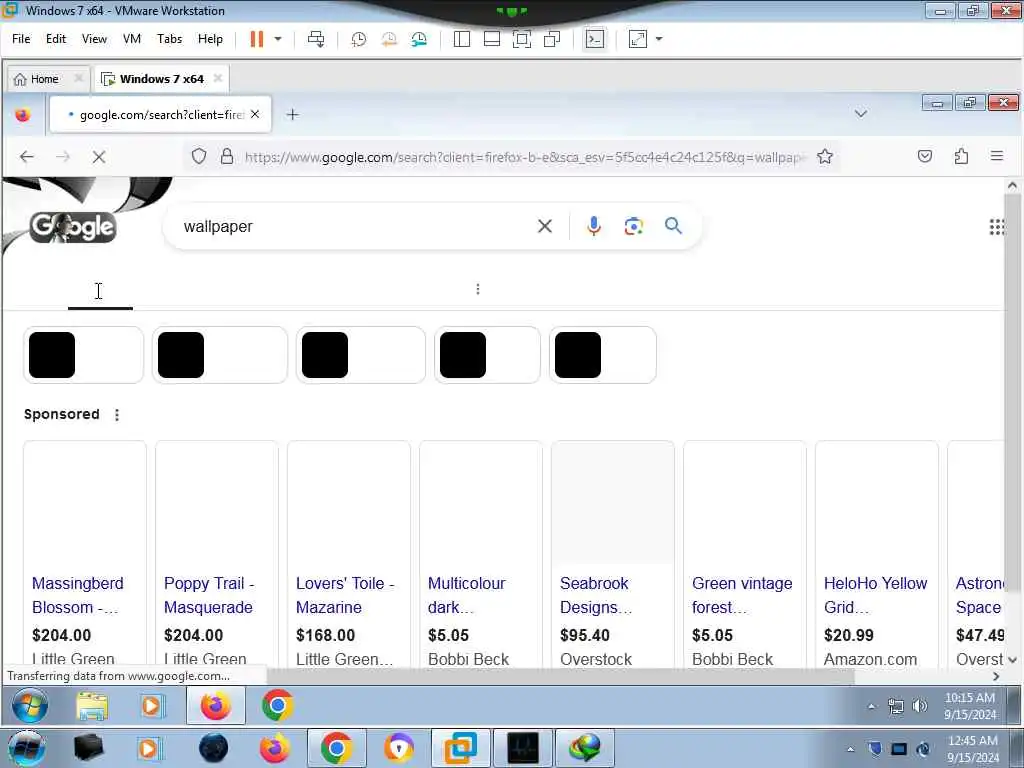Image resolution: width=1024 pixels, height=768 pixels.
Task: Open Firefox extensions puzzle icon
Action: click(961, 156)
